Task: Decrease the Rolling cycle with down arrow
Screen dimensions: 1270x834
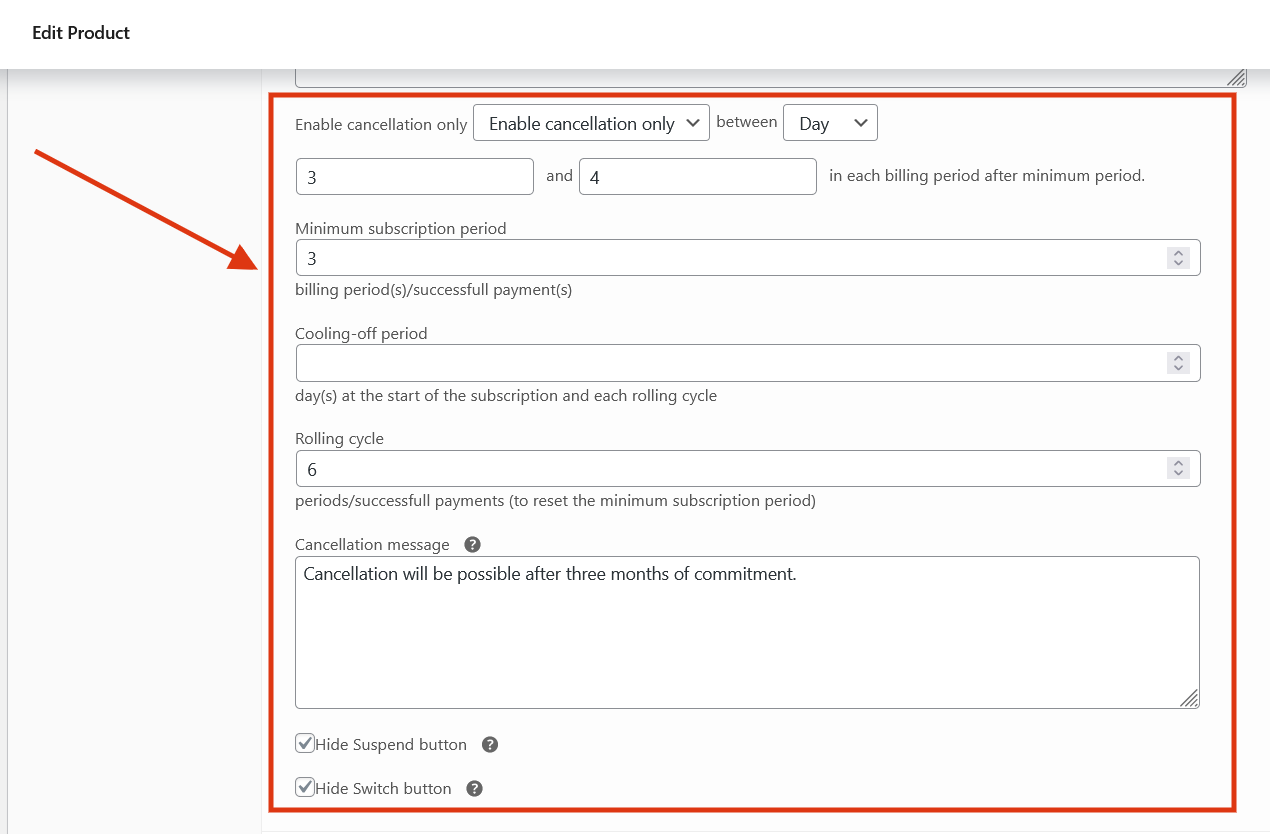Action: 1178,474
